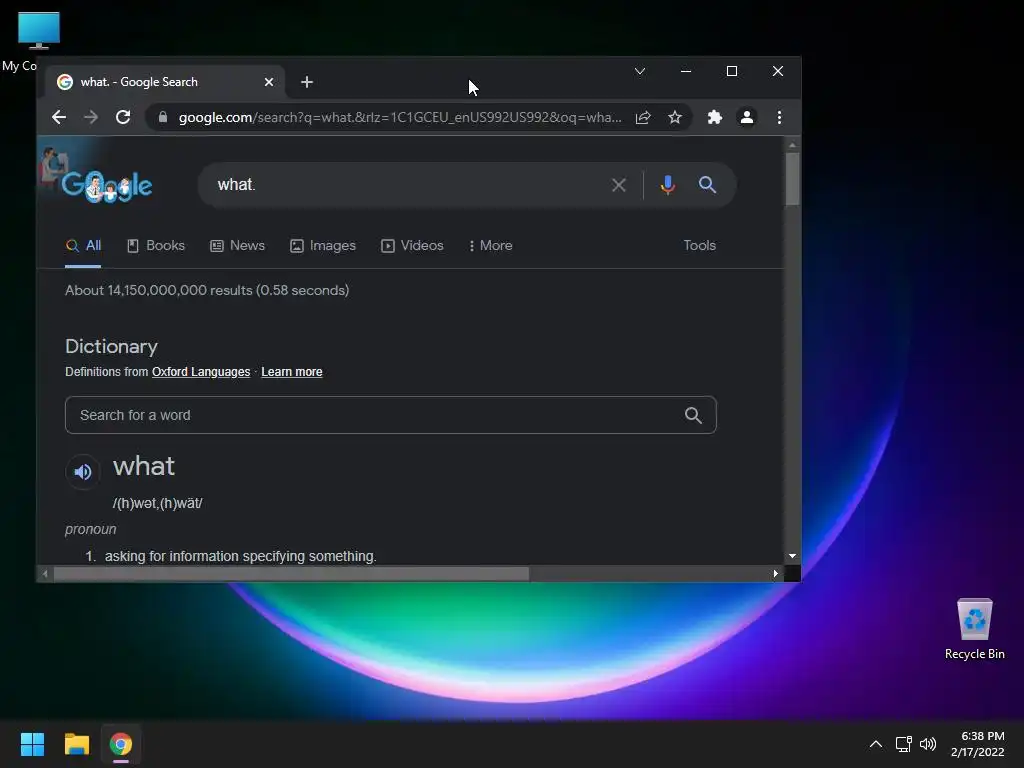Click the definition 'asking for information specifying something.'

(240, 556)
